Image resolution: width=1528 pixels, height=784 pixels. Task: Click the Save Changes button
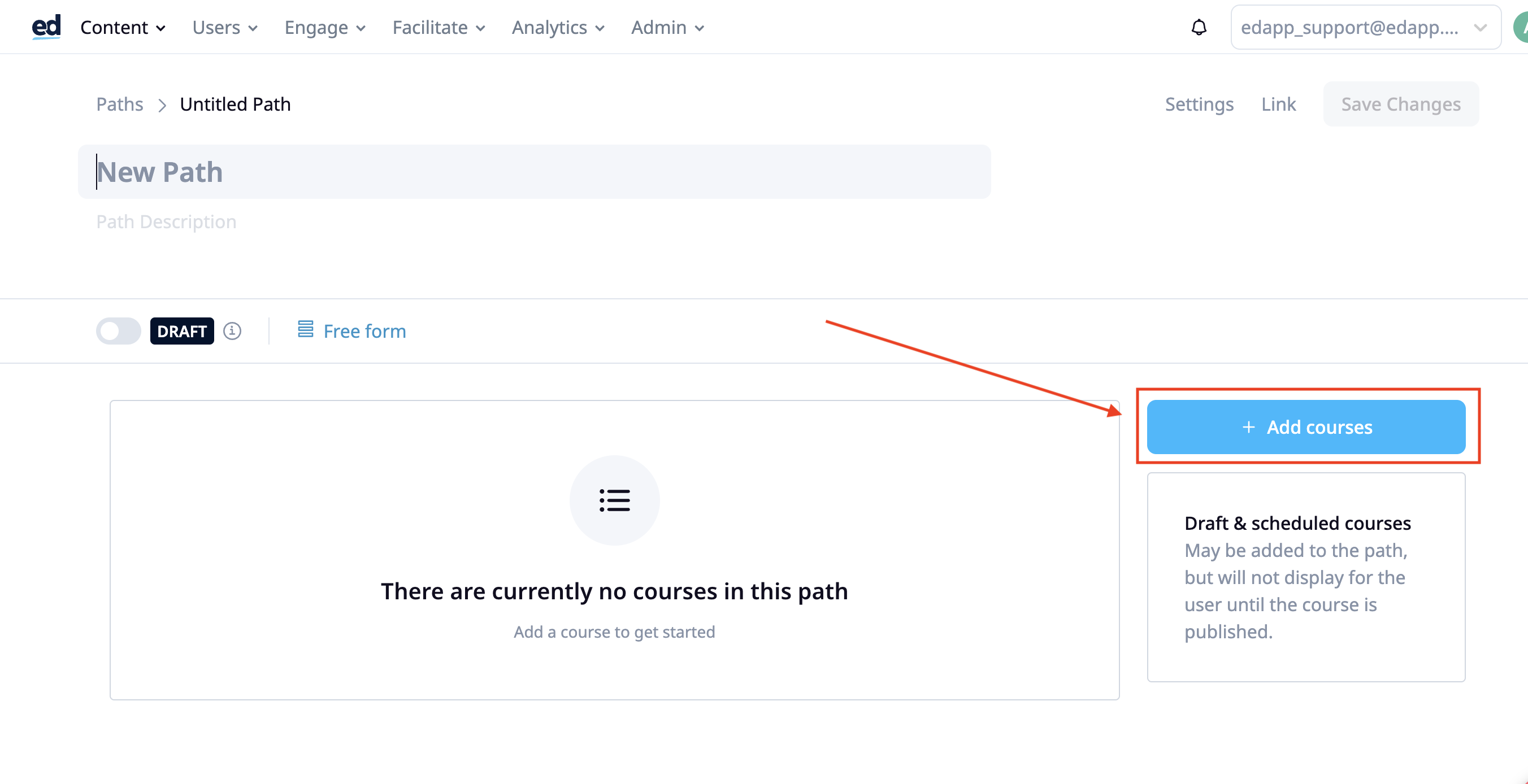(1401, 104)
